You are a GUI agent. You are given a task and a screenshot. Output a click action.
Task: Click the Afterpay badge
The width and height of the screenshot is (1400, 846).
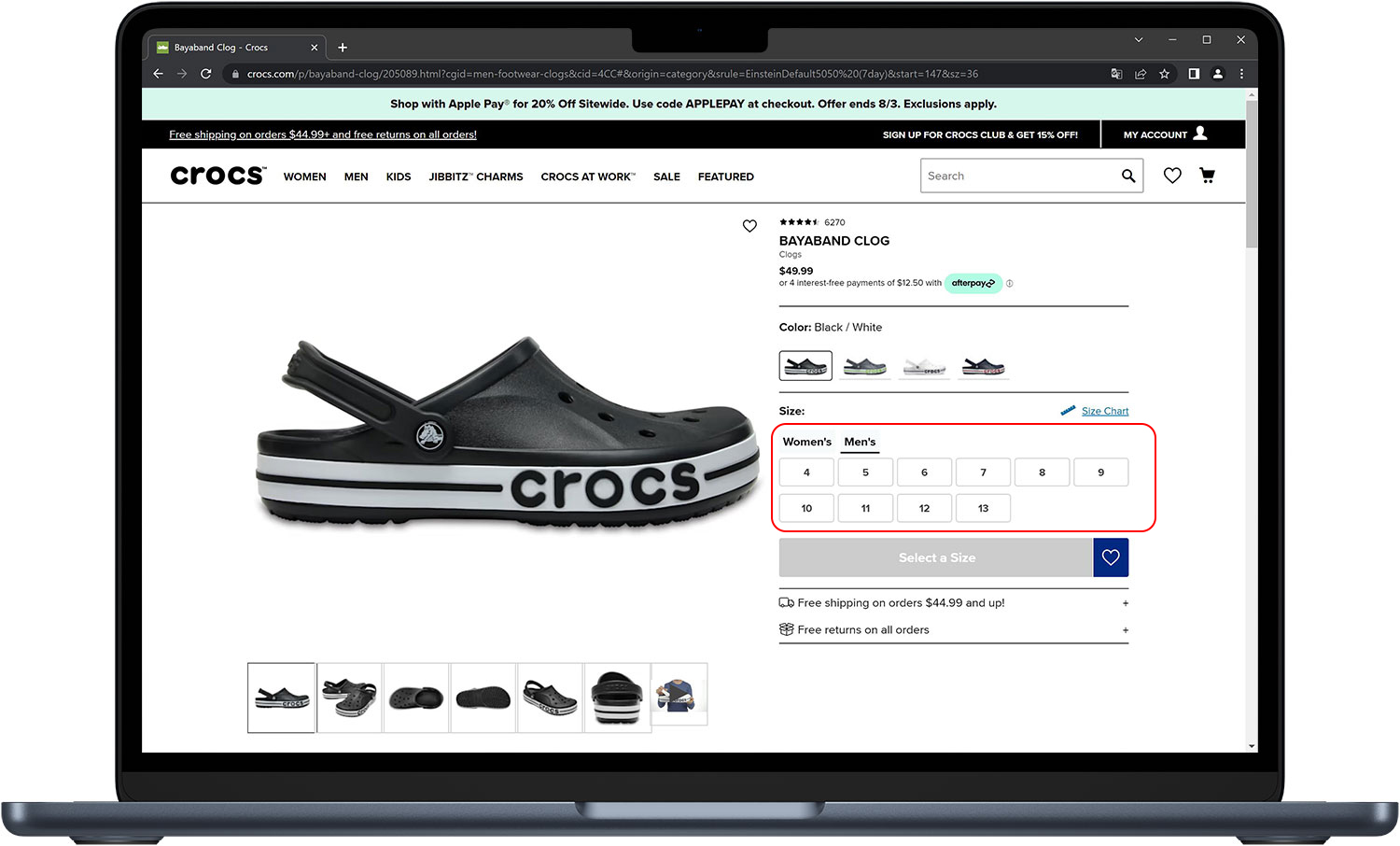pos(973,283)
